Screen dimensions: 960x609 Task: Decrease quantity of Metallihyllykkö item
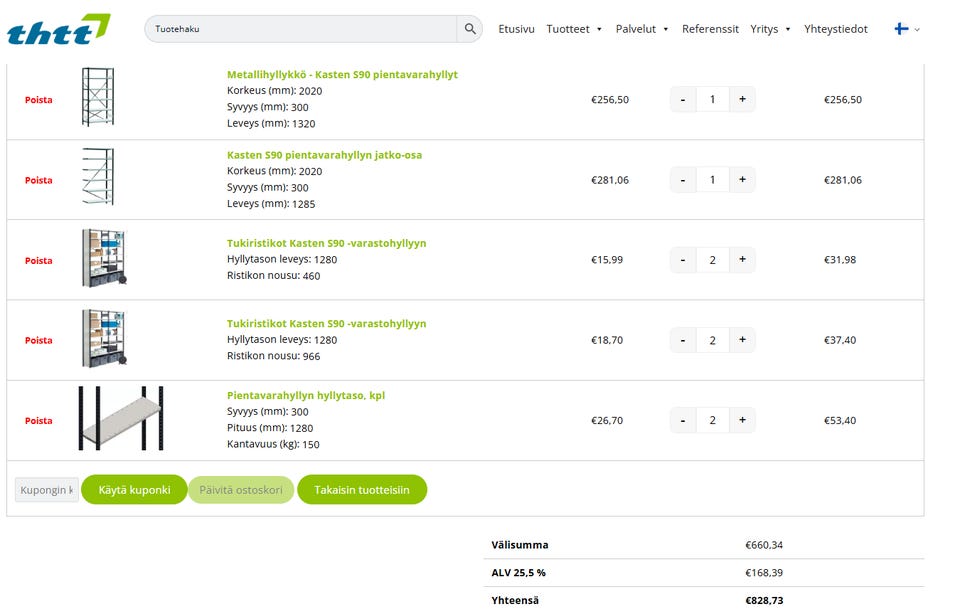click(x=683, y=99)
